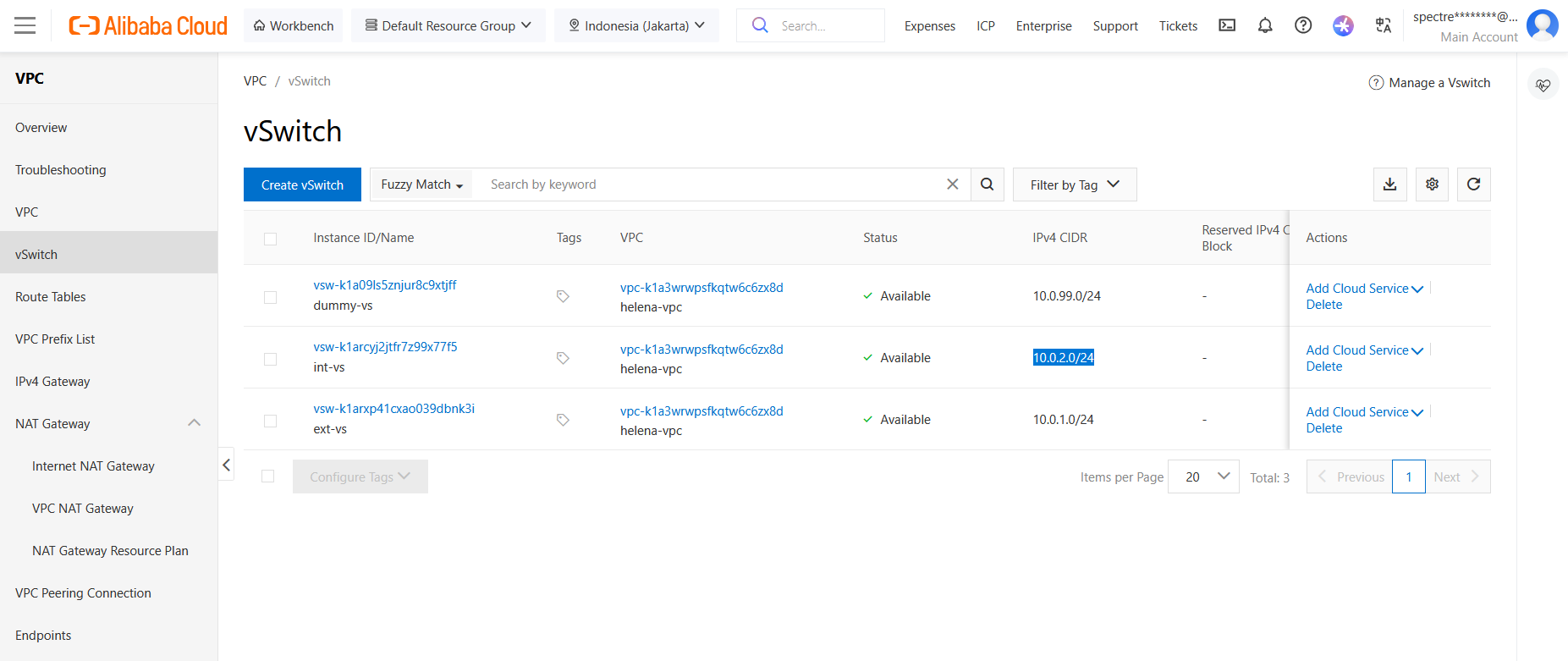Image resolution: width=1568 pixels, height=661 pixels.
Task: Refresh the vSwitch table
Action: (1473, 185)
